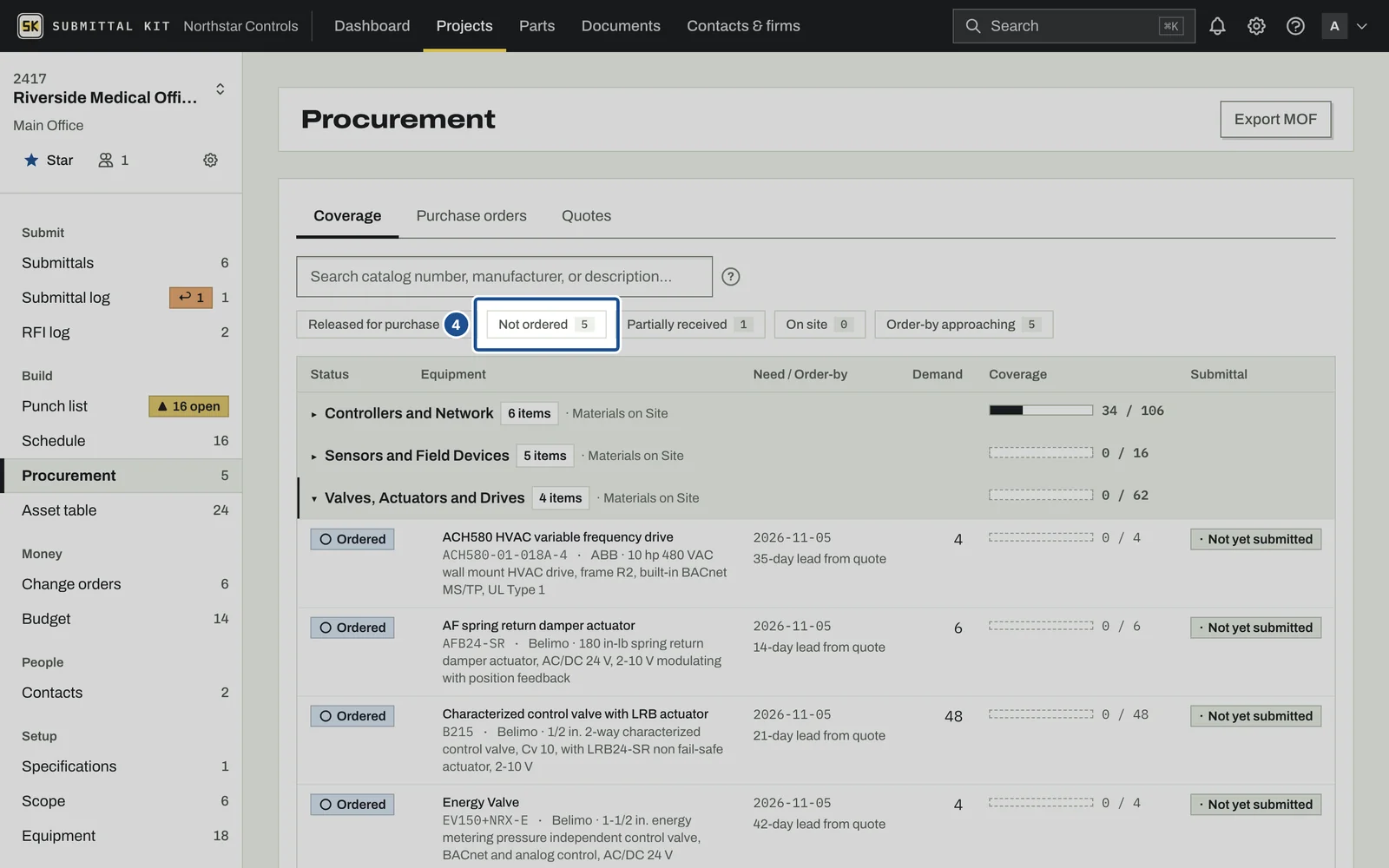This screenshot has width=1389, height=868.
Task: Open project members icon showing 1
Action: [x=114, y=160]
